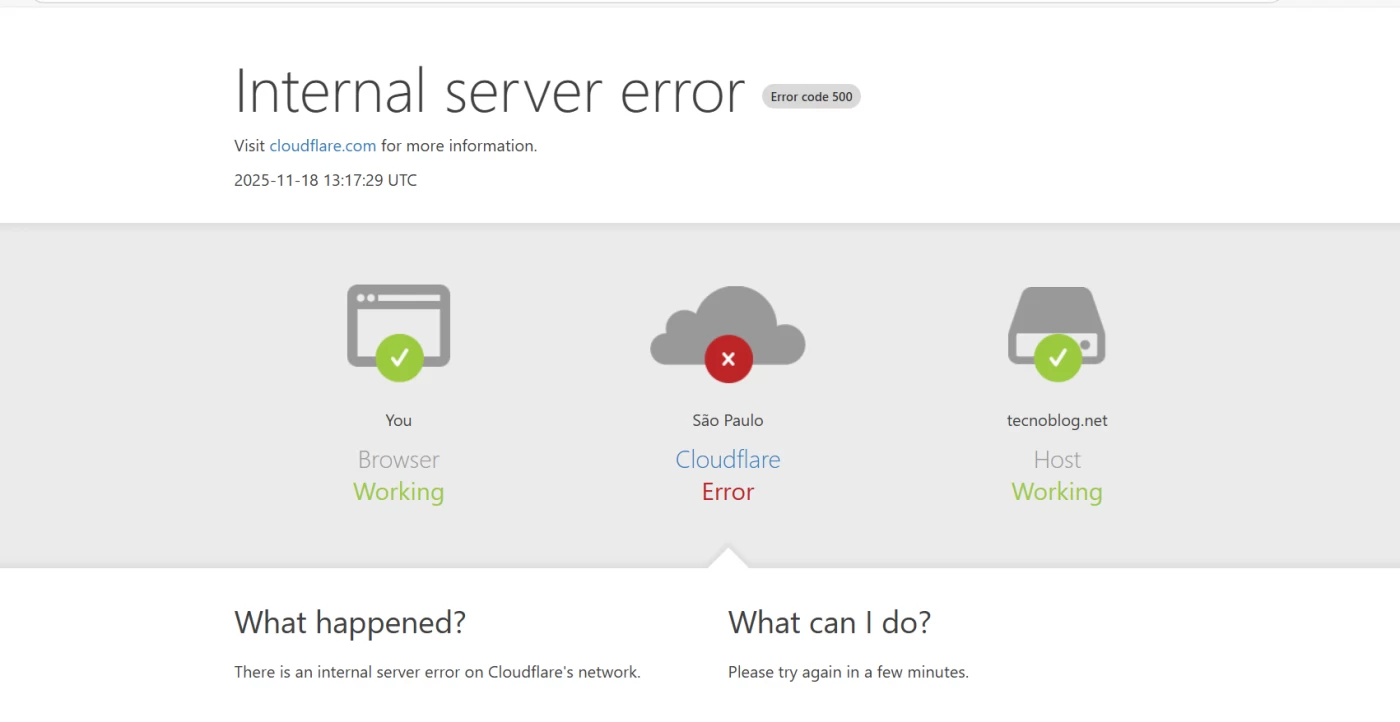Click the green checkmark on the server icon
This screenshot has width=1400, height=722.
[1057, 357]
